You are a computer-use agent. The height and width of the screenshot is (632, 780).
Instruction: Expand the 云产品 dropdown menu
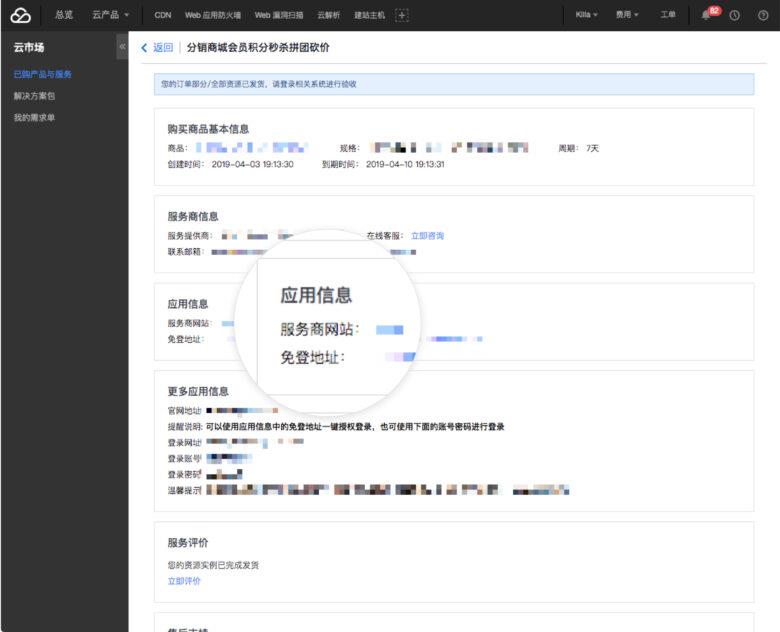pyautogui.click(x=110, y=15)
